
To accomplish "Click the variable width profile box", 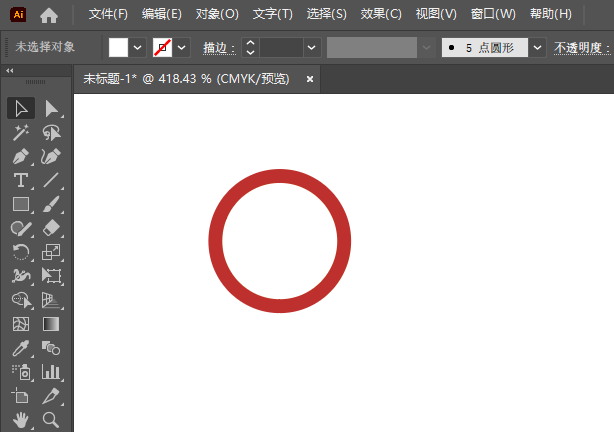I will pyautogui.click(x=372, y=48).
